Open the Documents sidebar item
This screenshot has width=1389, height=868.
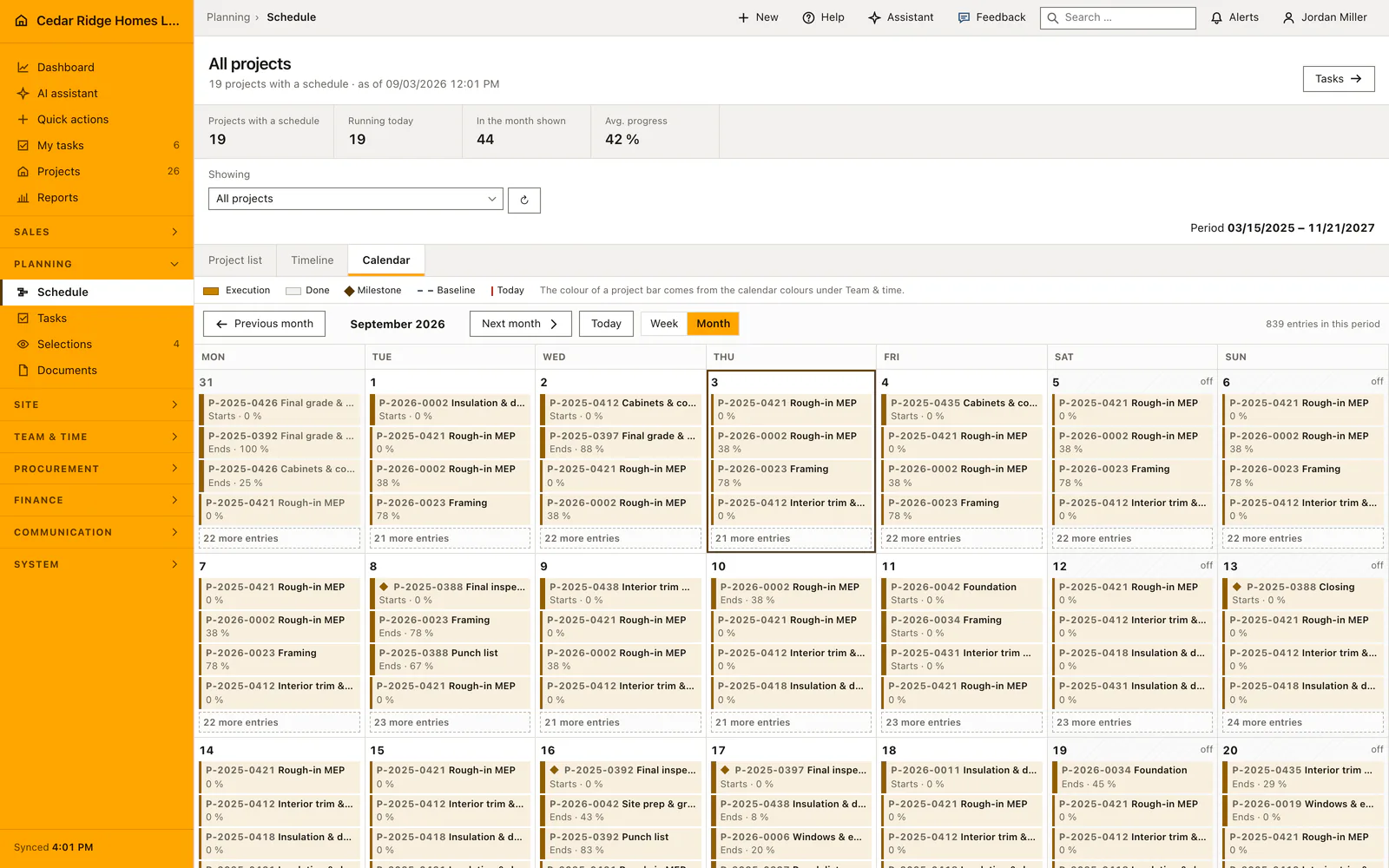96,371
